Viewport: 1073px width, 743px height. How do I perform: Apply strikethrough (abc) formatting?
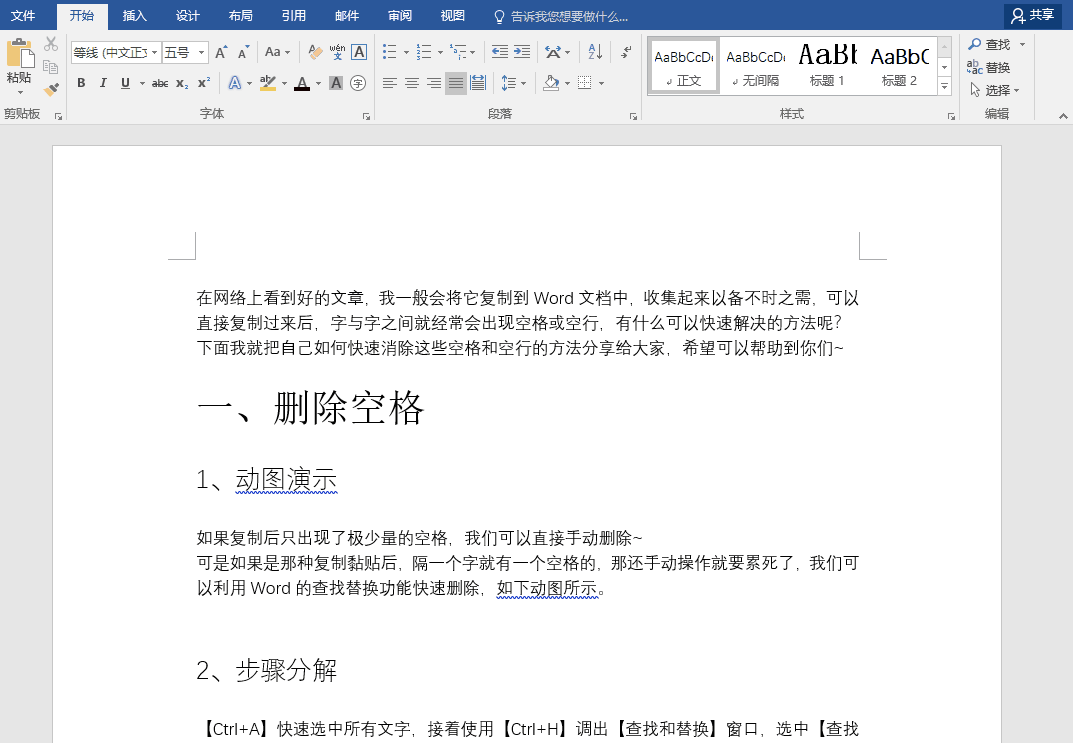click(x=160, y=83)
